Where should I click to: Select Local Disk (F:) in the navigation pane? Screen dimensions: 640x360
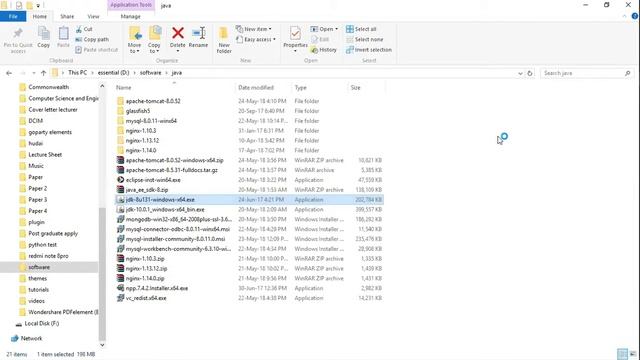point(42,324)
